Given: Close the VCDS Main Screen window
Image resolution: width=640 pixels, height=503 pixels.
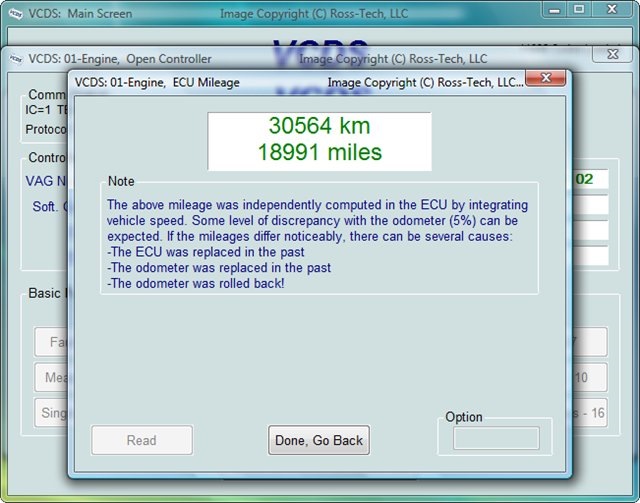Looking at the screenshot, I should pos(611,9).
